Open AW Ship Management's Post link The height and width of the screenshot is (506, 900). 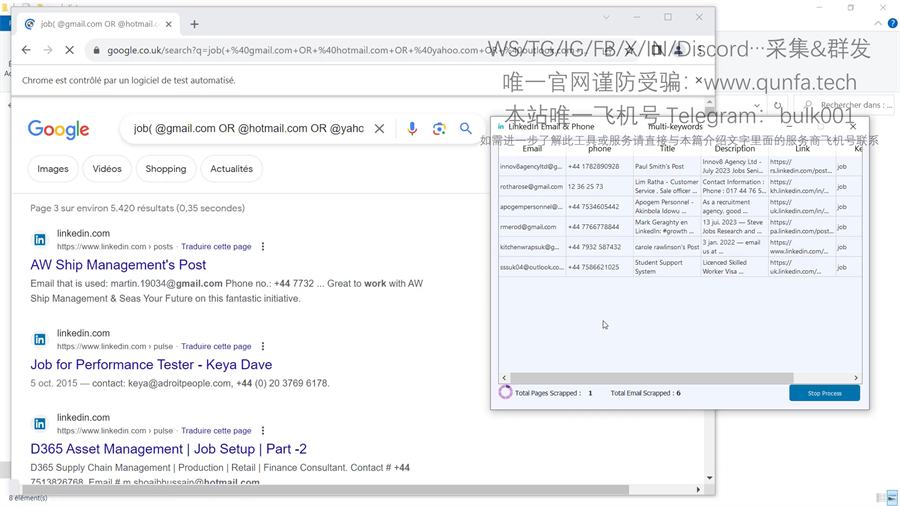(118, 265)
